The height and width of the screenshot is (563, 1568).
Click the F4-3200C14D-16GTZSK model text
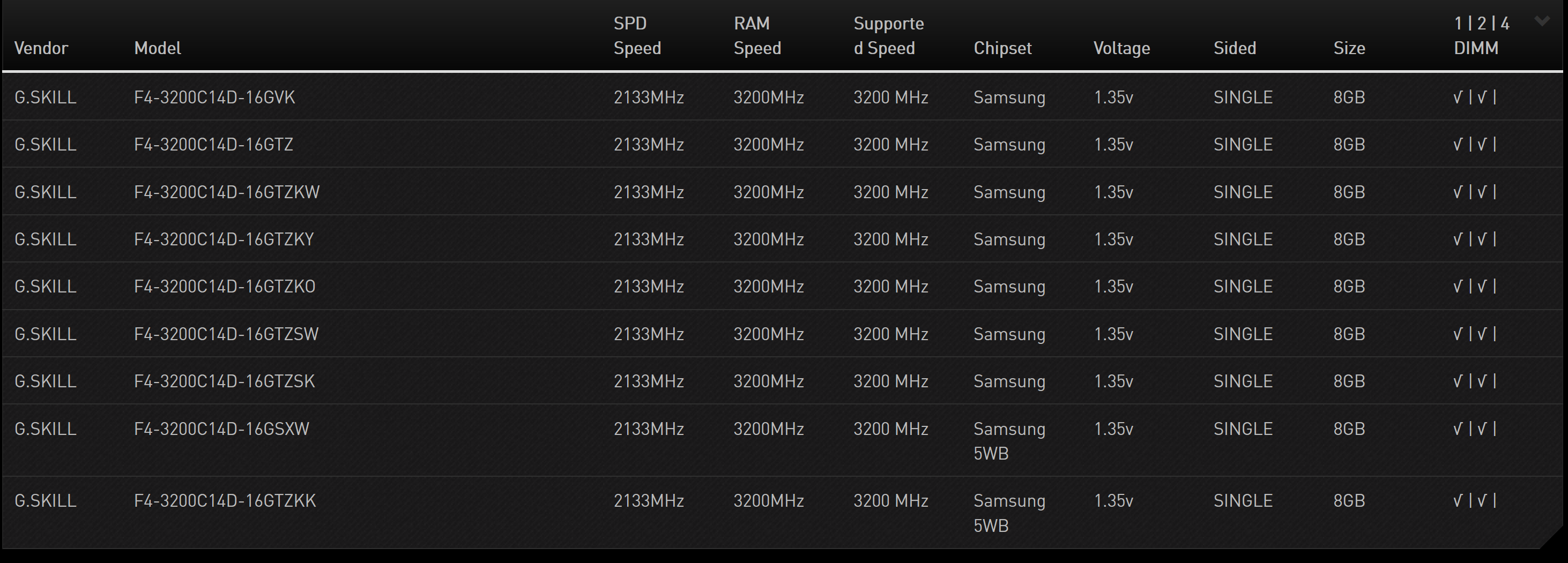coord(224,381)
